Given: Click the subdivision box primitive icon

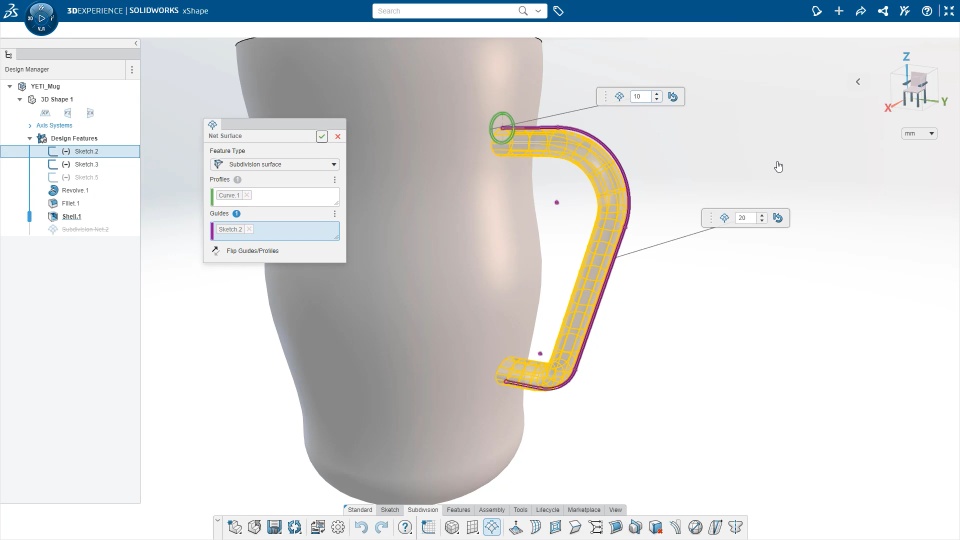Looking at the screenshot, I should click(x=452, y=527).
